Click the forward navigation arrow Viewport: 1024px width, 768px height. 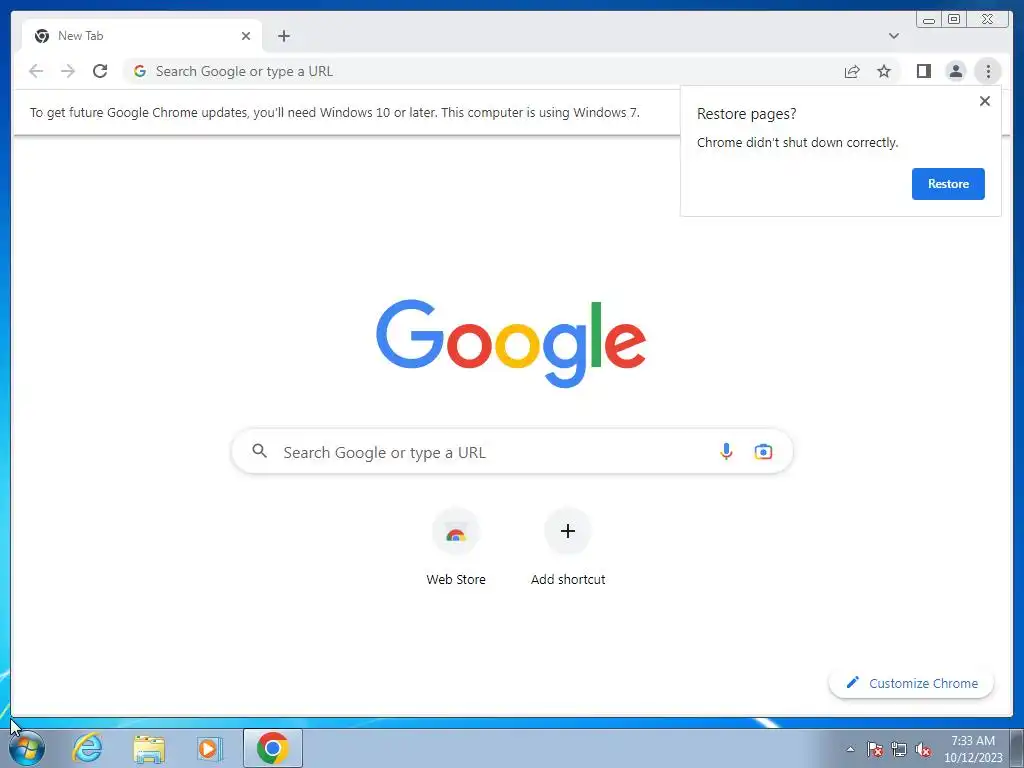click(68, 71)
